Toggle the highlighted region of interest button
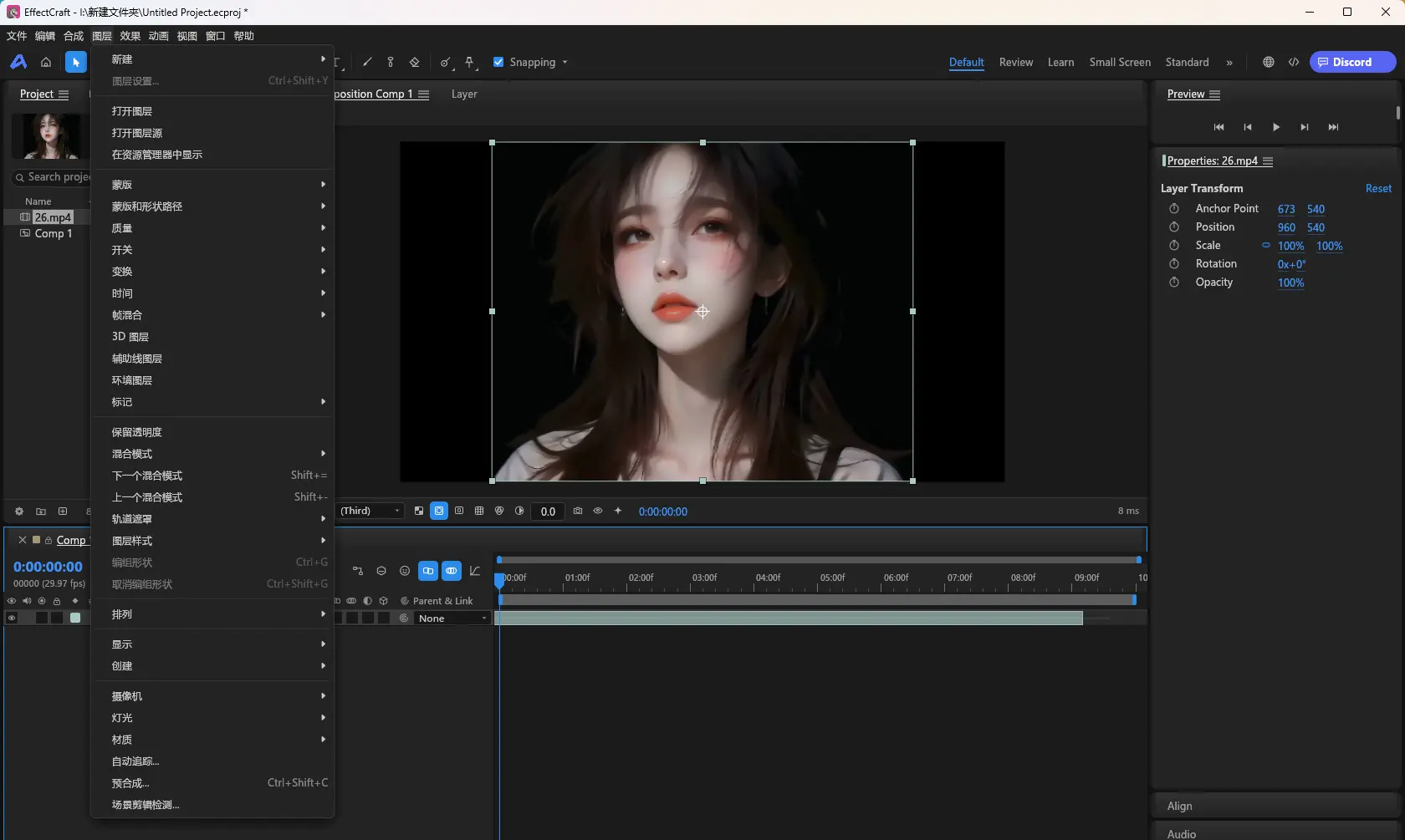This screenshot has width=1405, height=840. tap(439, 511)
